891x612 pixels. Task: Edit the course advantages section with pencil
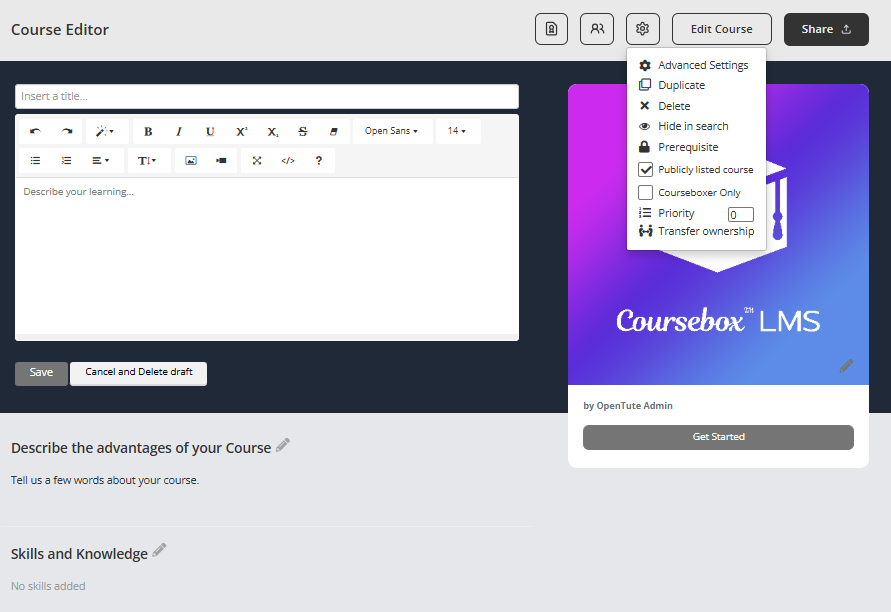pyautogui.click(x=283, y=446)
